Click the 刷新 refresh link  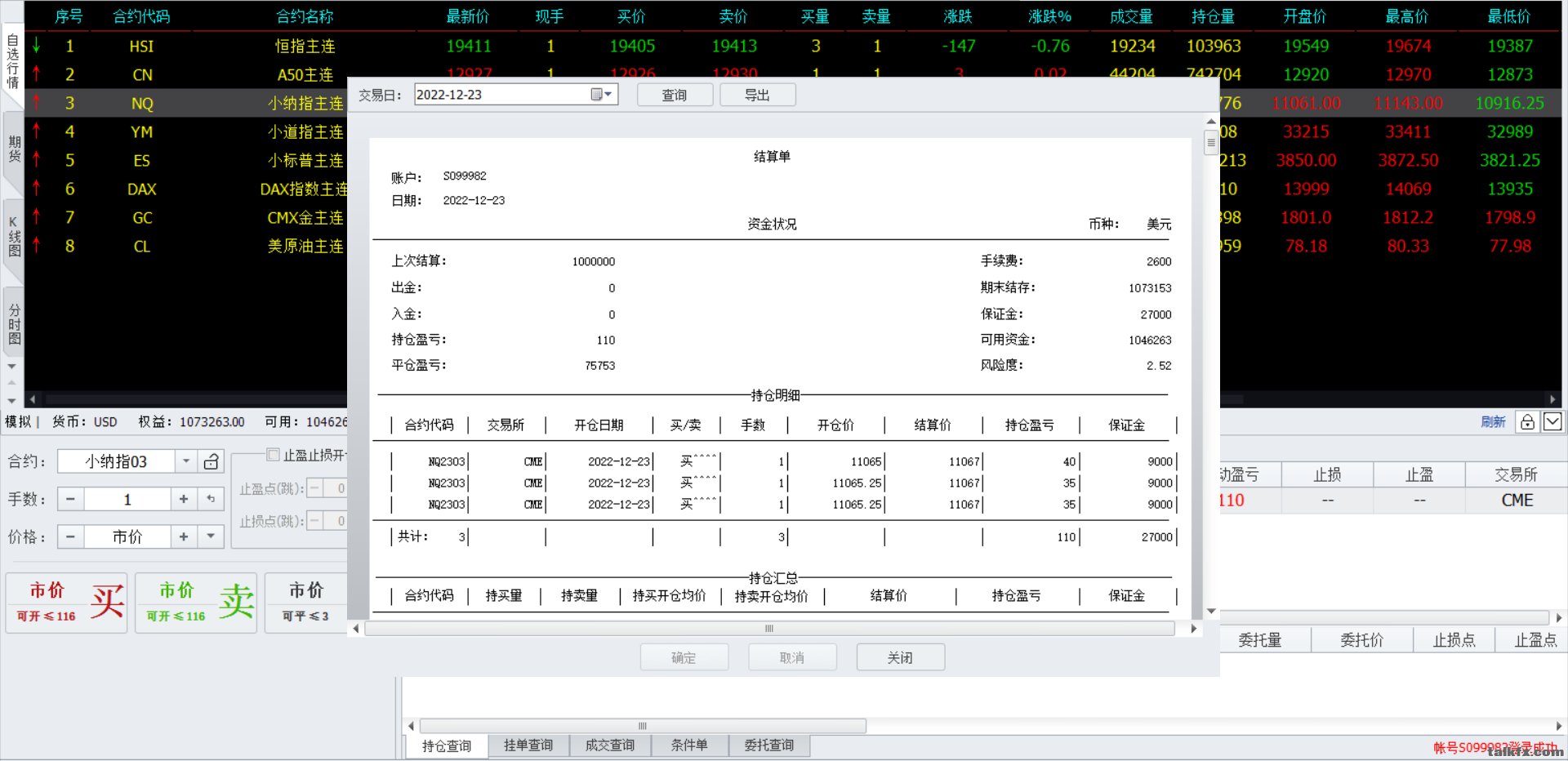point(1493,421)
